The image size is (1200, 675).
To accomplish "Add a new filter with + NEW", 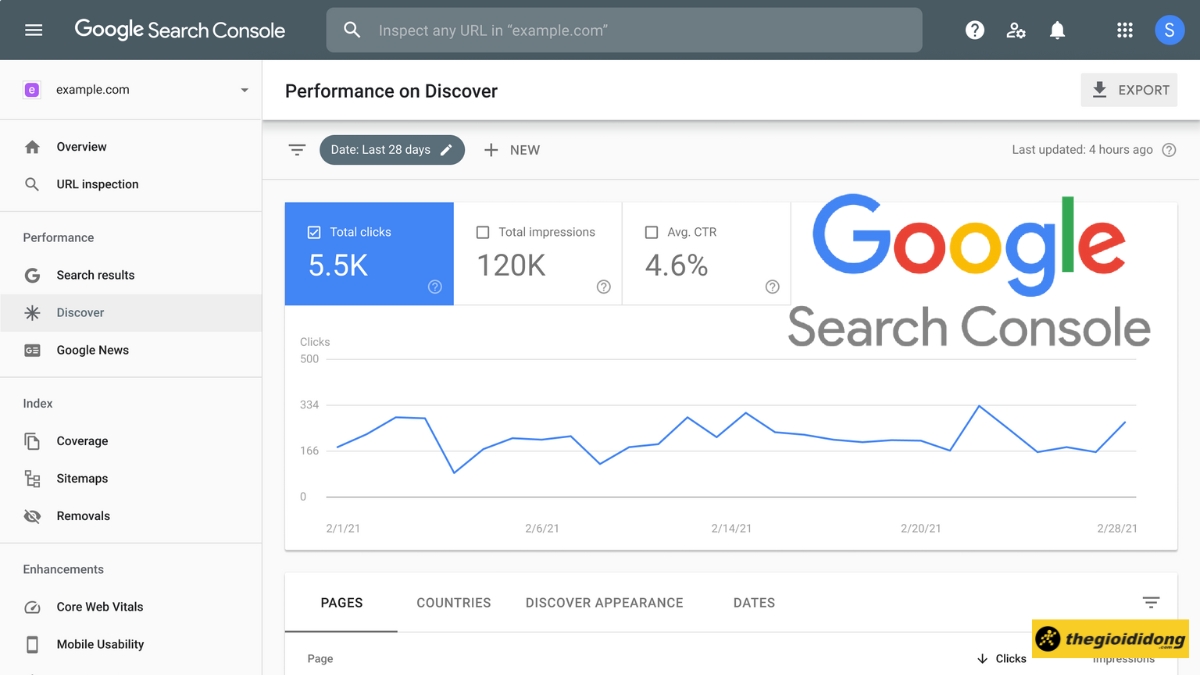I will (512, 149).
